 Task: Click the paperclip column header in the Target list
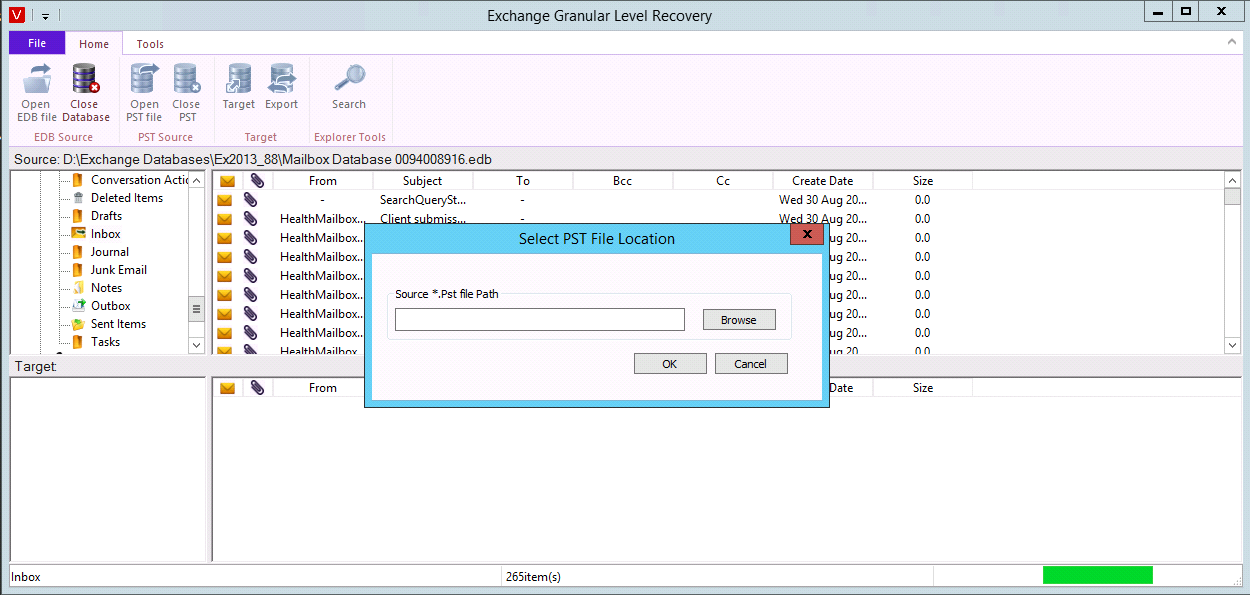coord(257,388)
